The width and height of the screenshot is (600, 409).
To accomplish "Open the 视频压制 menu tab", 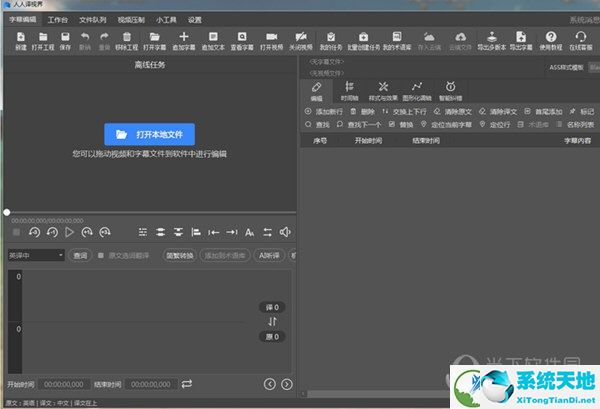I will 131,20.
